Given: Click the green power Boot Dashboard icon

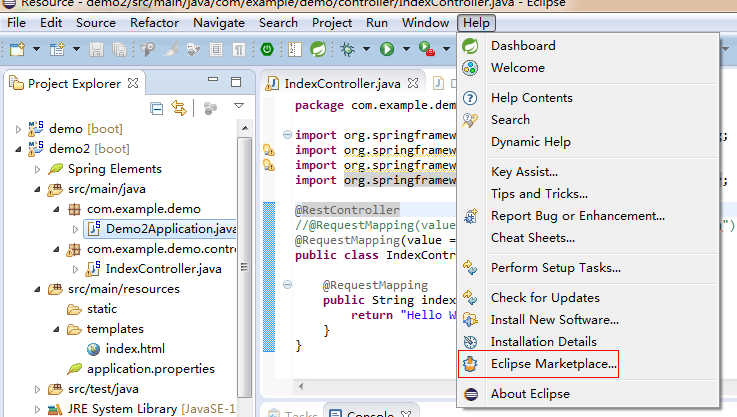Looking at the screenshot, I should pyautogui.click(x=267, y=49).
